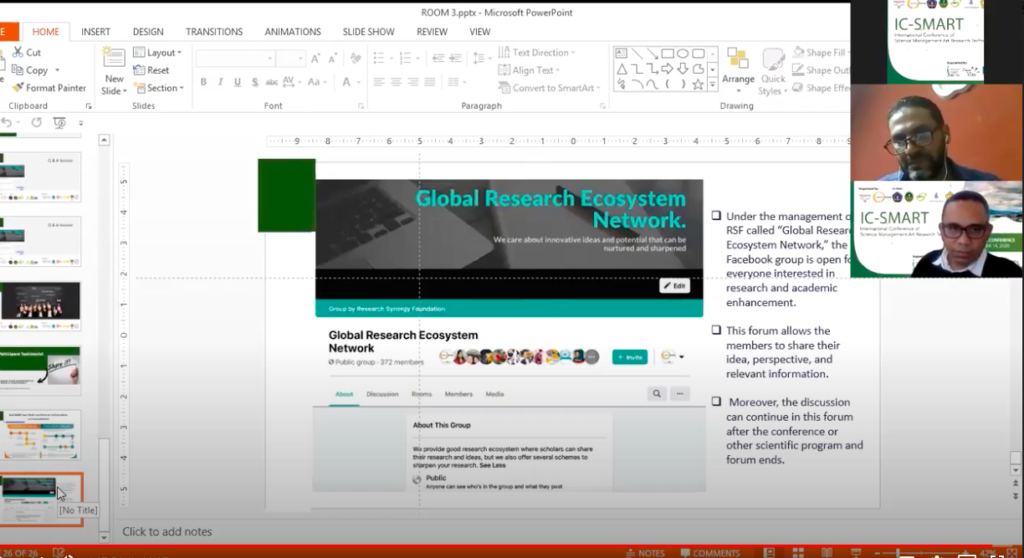This screenshot has height=558, width=1024.
Task: Open the Arrange dropdown
Action: (x=738, y=71)
